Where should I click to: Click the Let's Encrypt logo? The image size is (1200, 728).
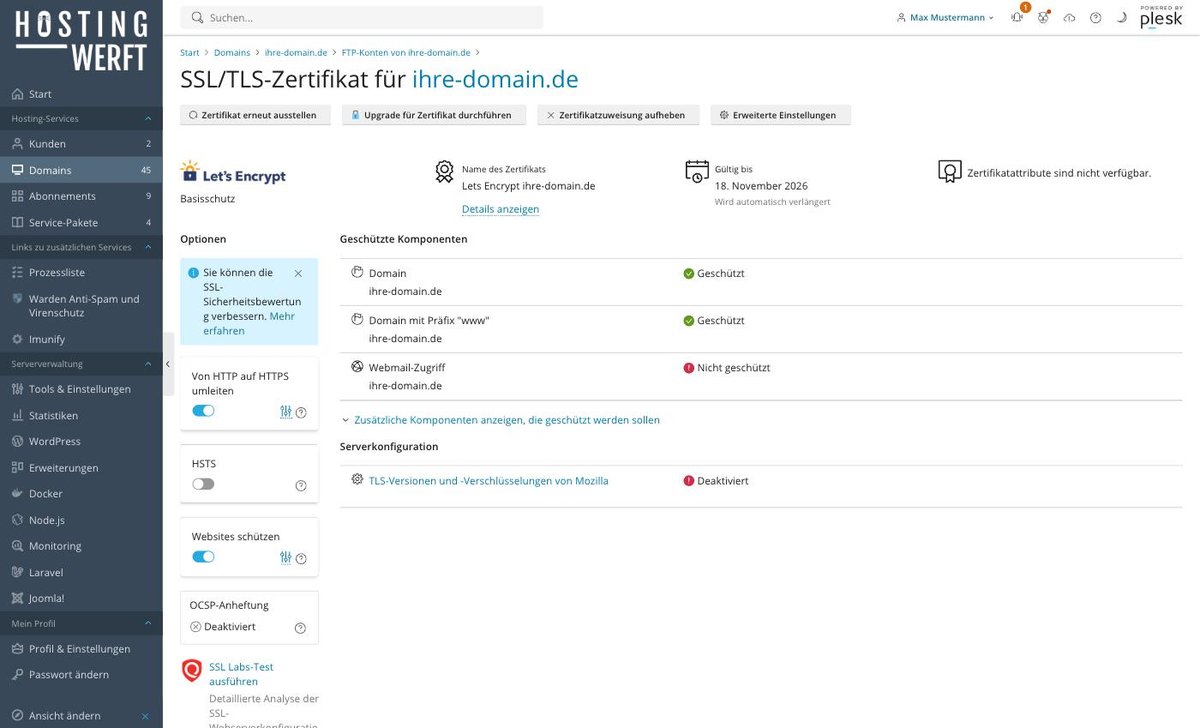(x=233, y=172)
